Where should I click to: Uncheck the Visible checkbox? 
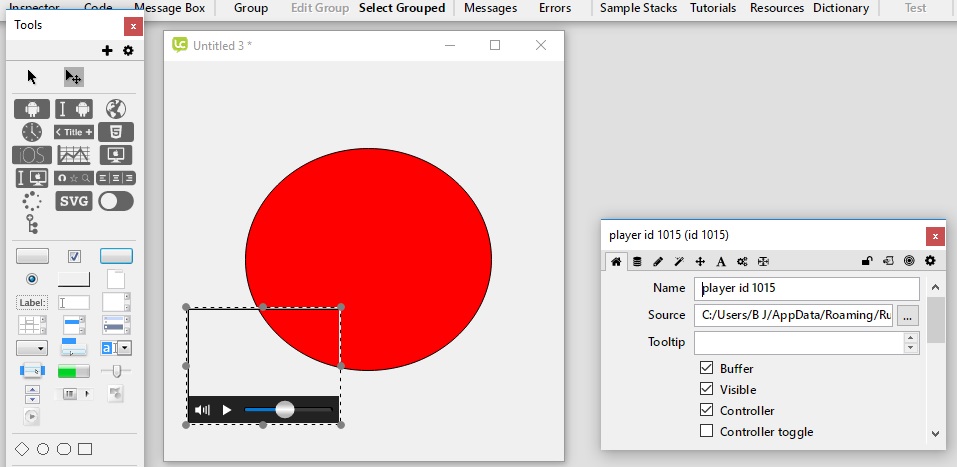click(x=707, y=390)
